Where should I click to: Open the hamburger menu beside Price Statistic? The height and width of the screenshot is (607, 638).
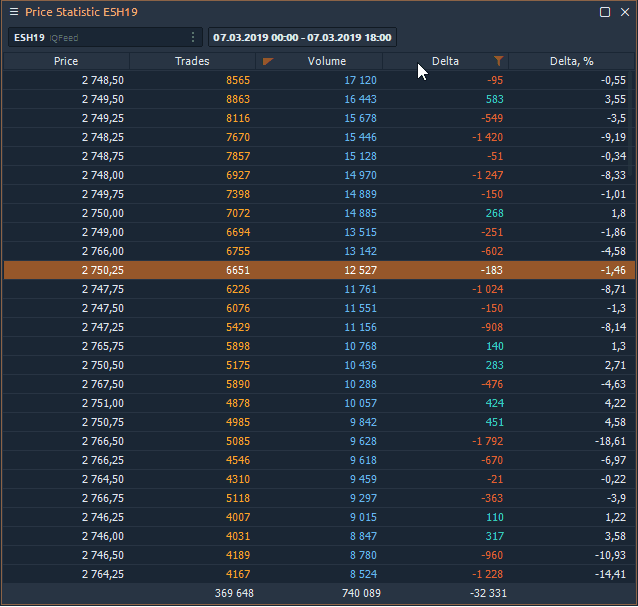click(x=14, y=12)
